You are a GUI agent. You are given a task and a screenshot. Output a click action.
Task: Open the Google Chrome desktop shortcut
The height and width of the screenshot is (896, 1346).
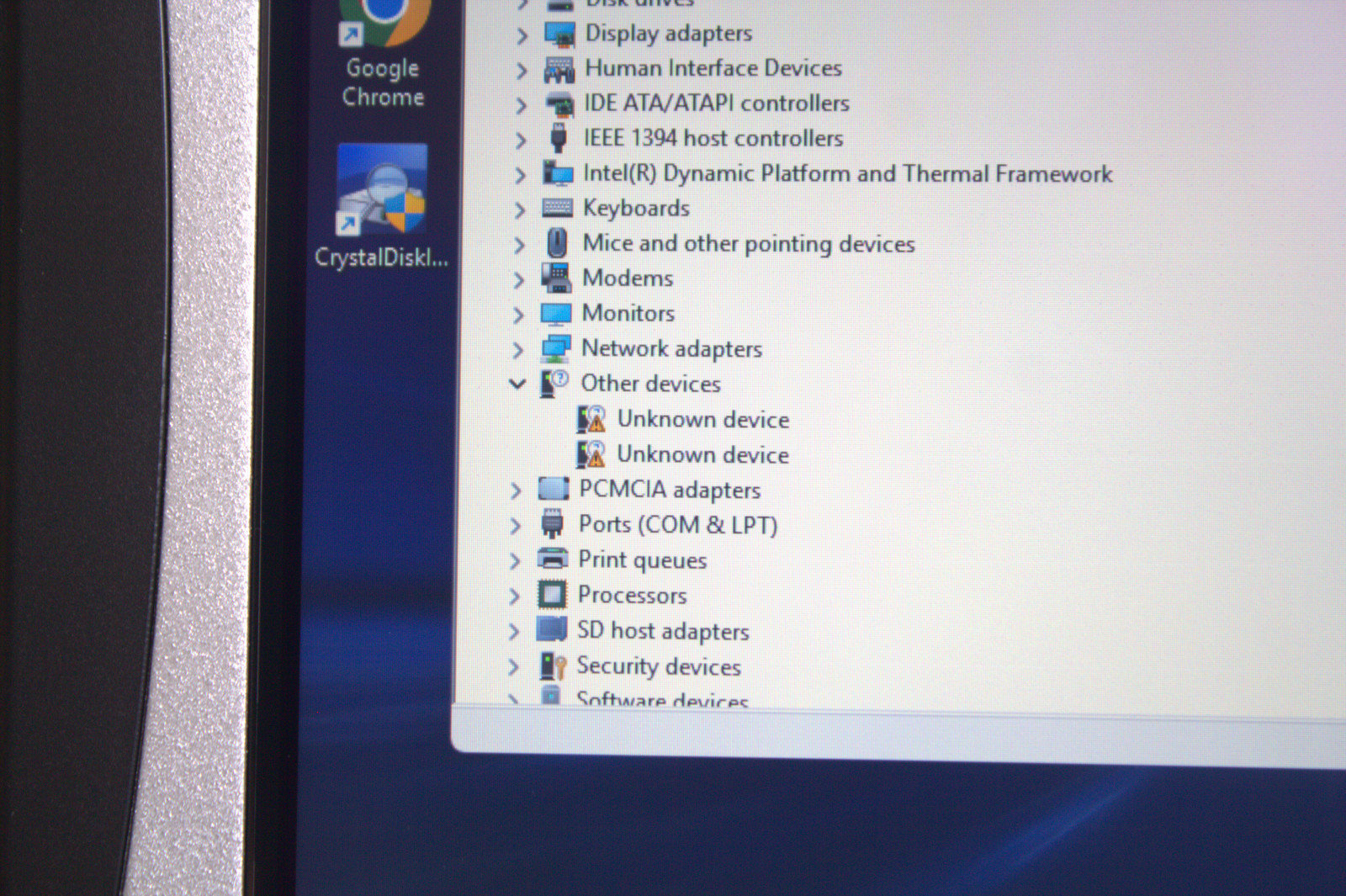[384, 55]
